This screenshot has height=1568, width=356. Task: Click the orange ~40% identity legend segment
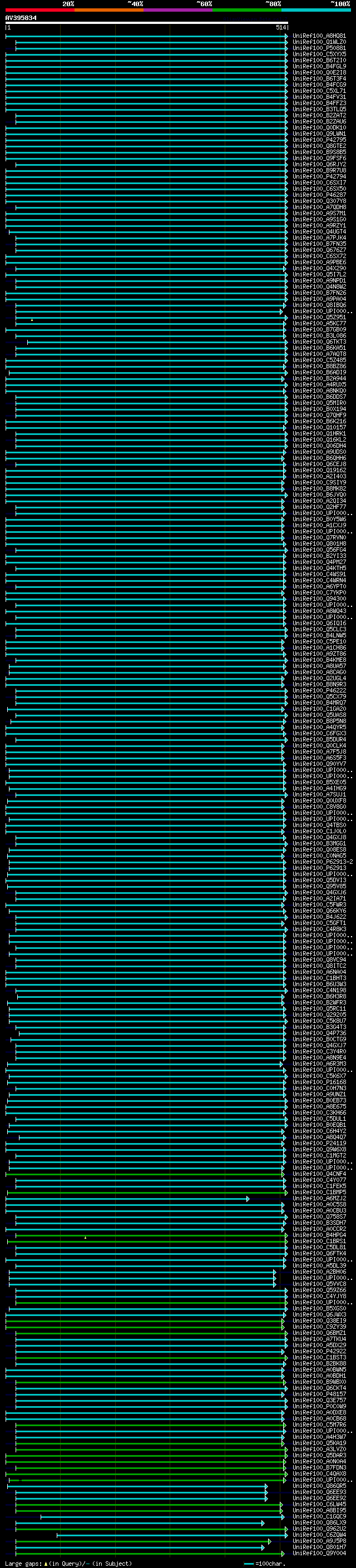pos(109,10)
